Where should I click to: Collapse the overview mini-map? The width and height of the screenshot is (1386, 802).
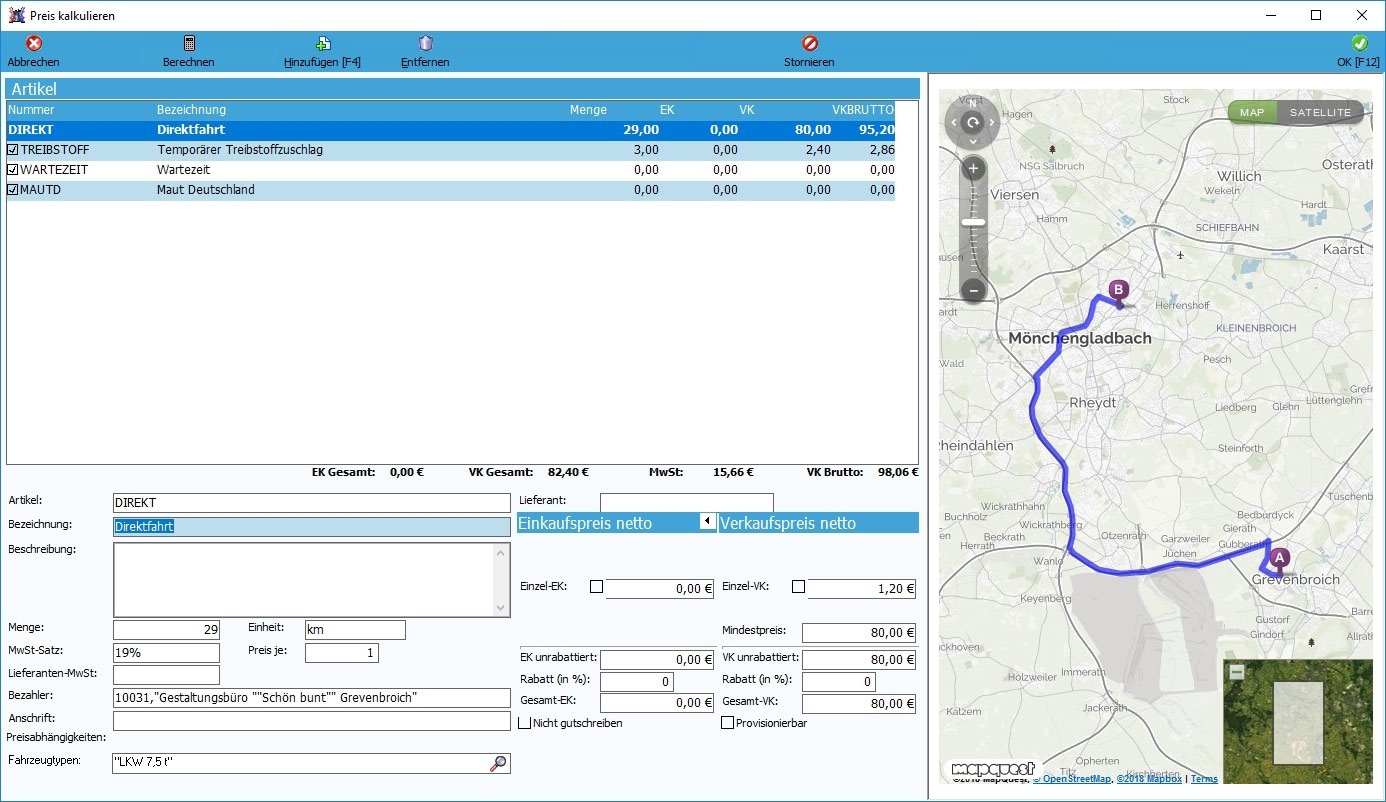click(x=1237, y=672)
